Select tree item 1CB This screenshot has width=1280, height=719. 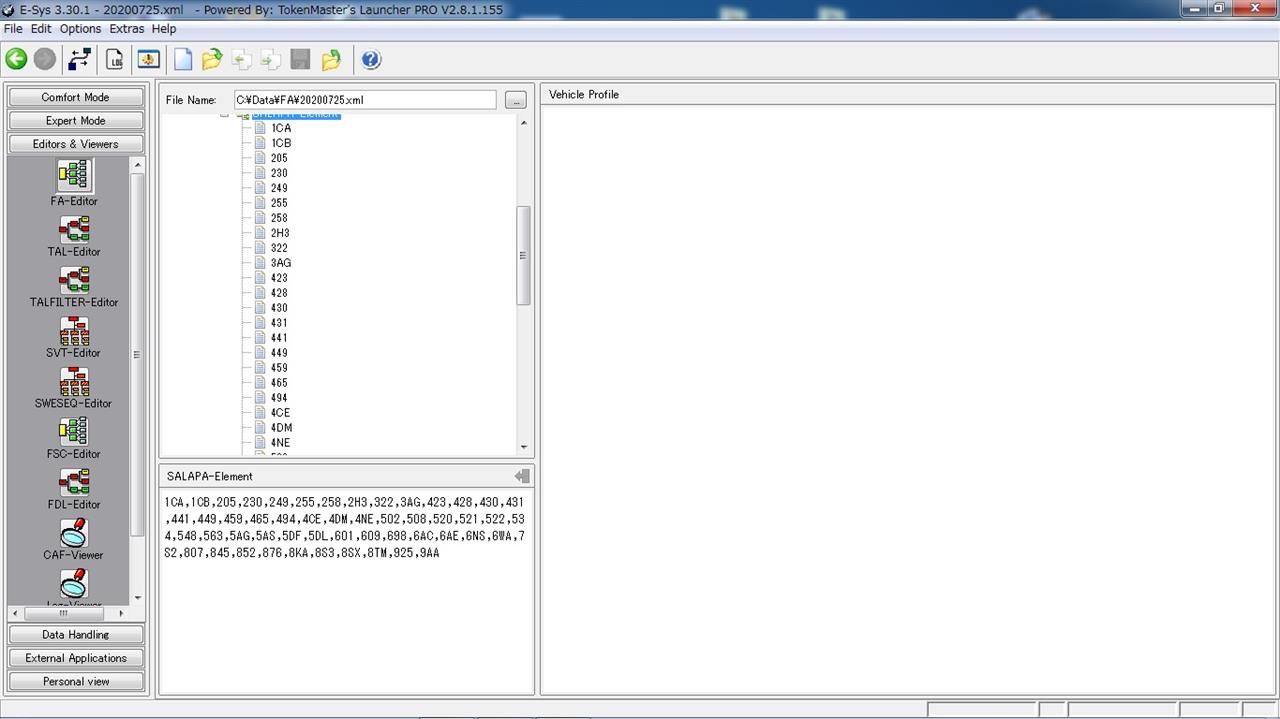(281, 143)
